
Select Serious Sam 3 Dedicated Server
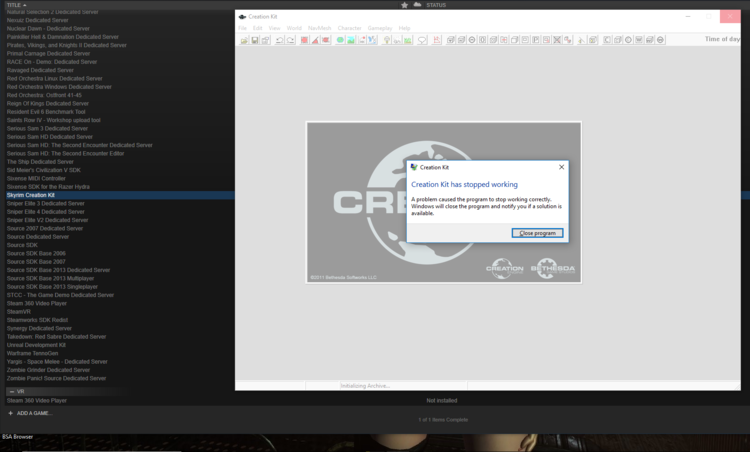pos(47,129)
